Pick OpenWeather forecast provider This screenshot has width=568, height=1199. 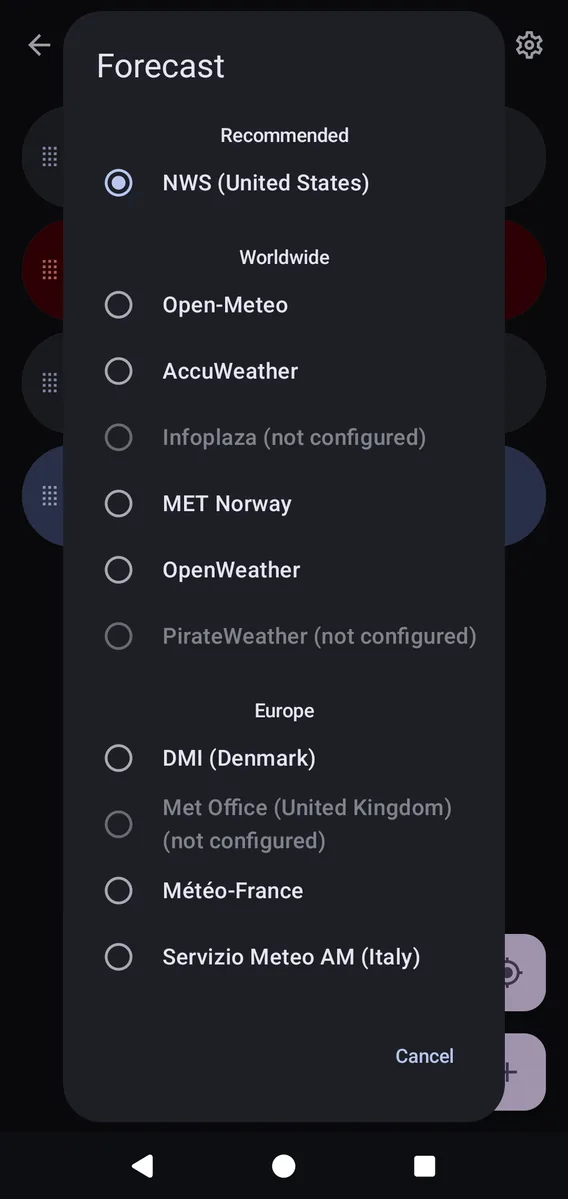pyautogui.click(x=284, y=570)
